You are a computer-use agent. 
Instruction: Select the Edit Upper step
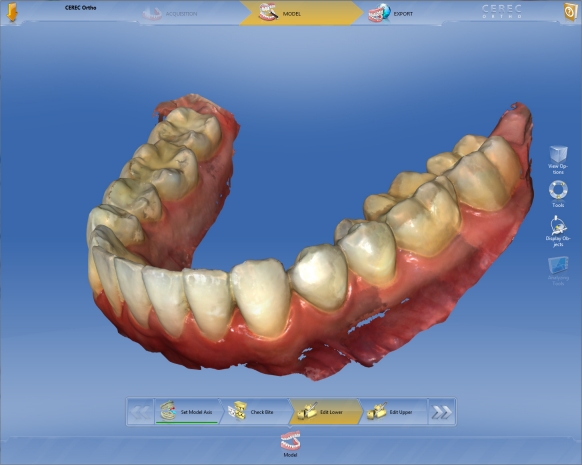(393, 412)
